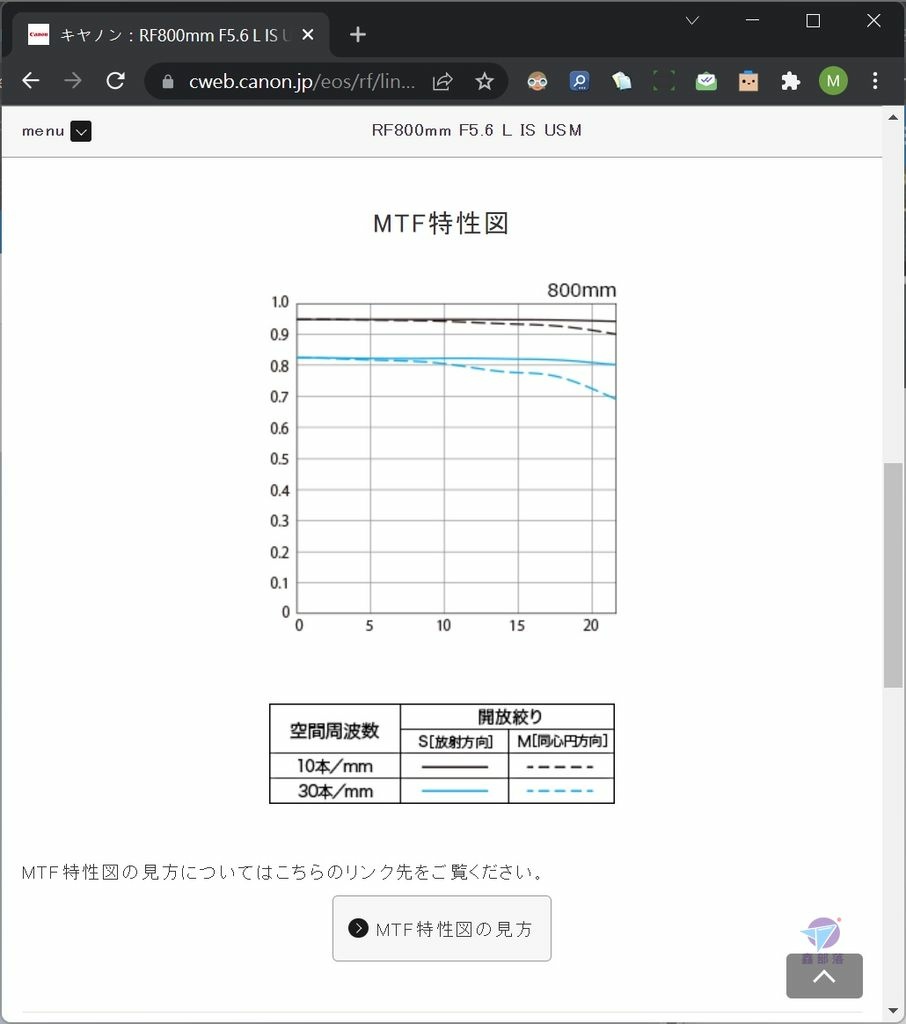The height and width of the screenshot is (1024, 906).
Task: Open the paper sheets extension icon
Action: tap(621, 82)
